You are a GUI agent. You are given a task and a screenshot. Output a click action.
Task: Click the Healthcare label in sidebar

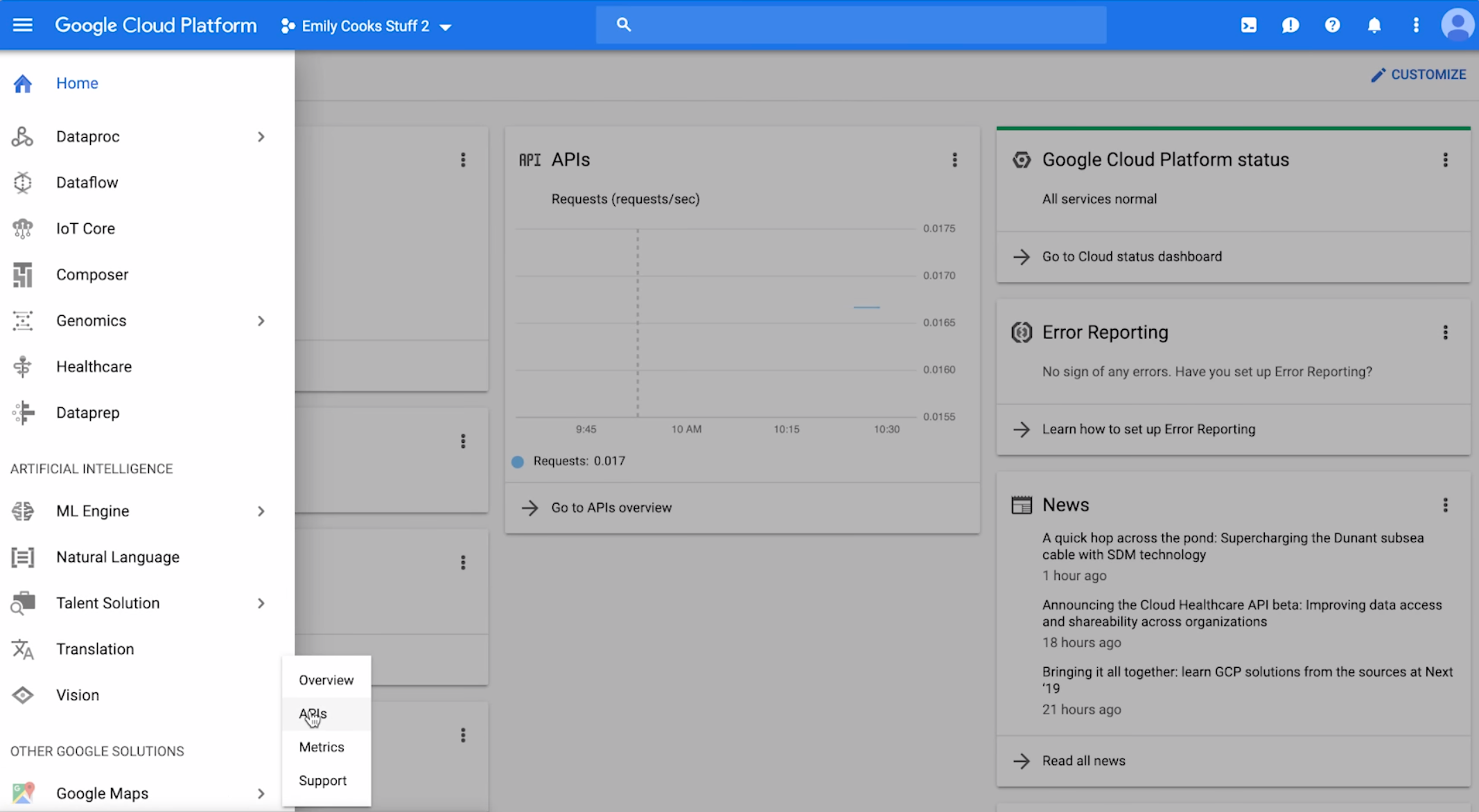click(94, 367)
